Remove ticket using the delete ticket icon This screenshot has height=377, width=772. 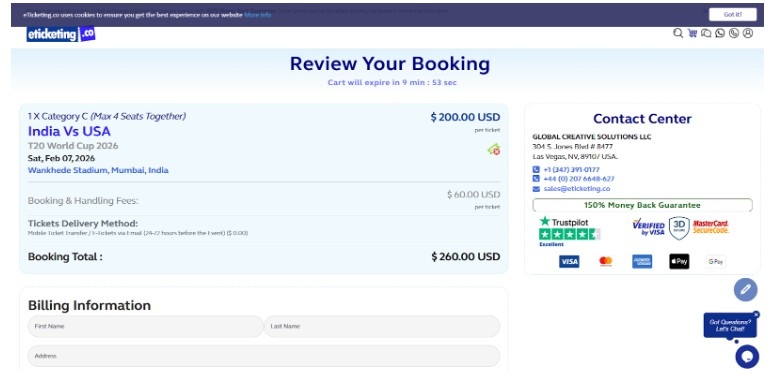[494, 149]
